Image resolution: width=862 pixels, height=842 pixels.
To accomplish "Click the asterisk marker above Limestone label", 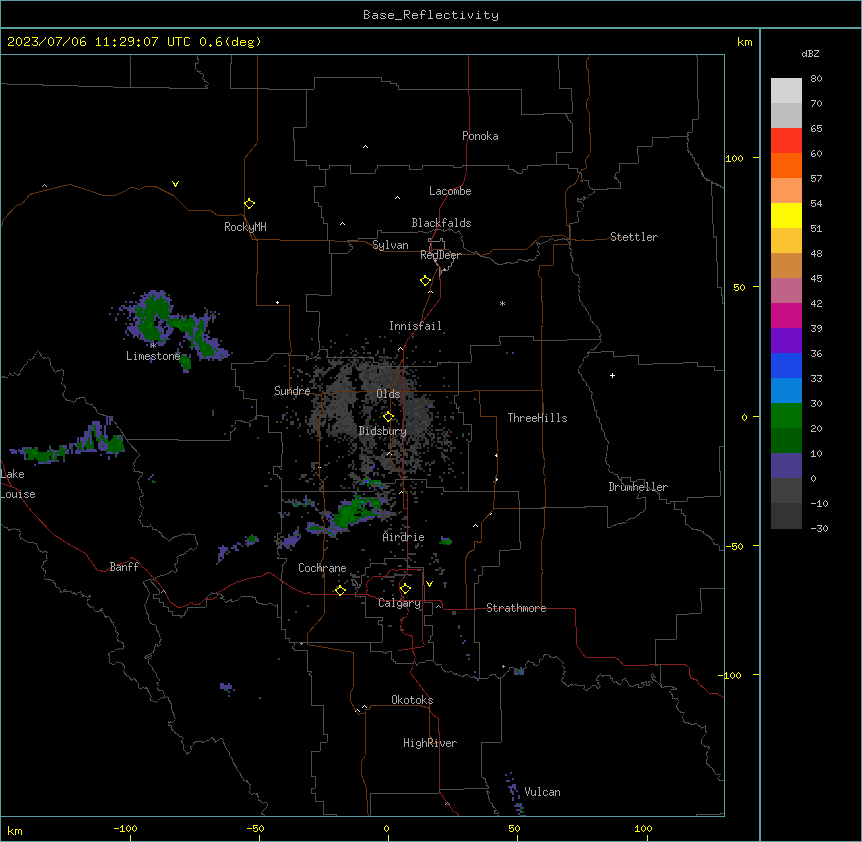I will 153,345.
